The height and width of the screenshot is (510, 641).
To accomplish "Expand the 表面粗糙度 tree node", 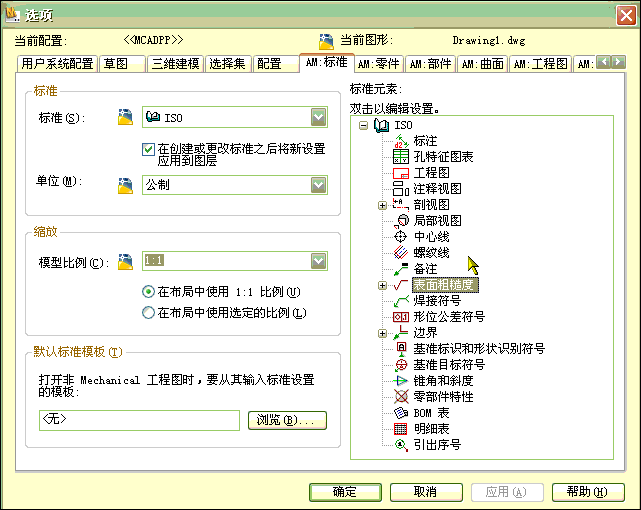I will coord(382,285).
